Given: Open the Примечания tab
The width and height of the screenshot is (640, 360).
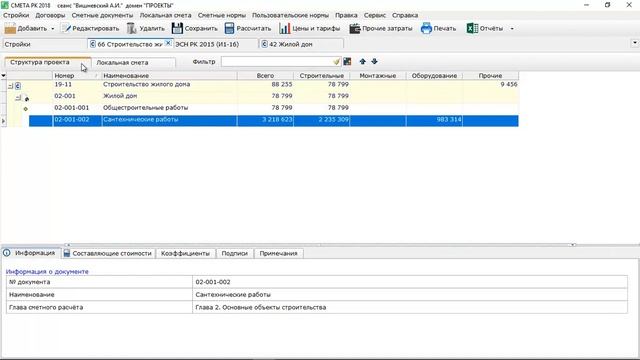Looking at the screenshot, I should 278,253.
